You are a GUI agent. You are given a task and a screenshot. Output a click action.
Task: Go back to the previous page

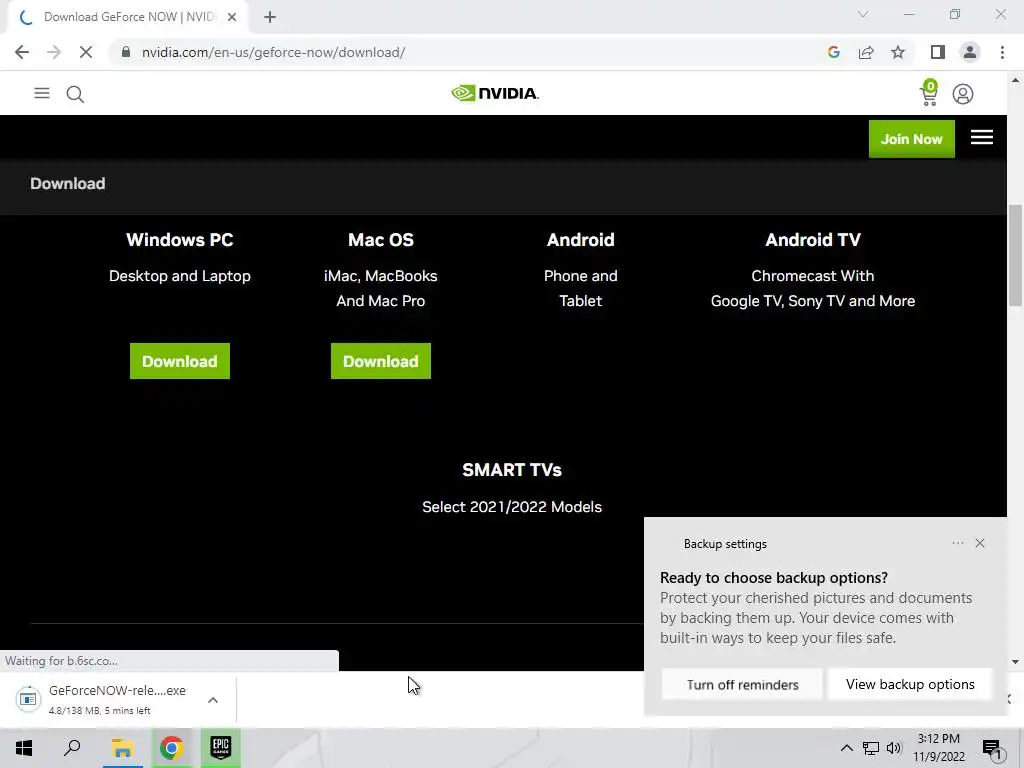(x=22, y=52)
